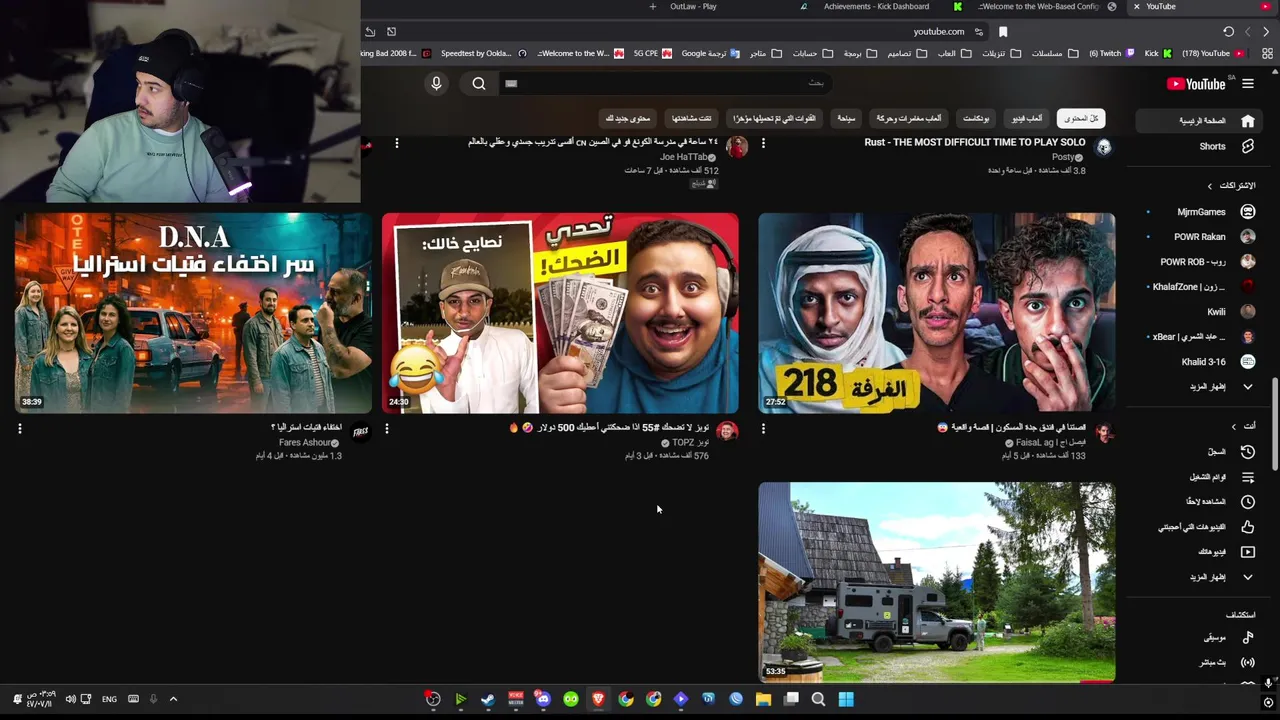Click the search magnifier button
Viewport: 1280px width, 720px height.
coord(479,84)
